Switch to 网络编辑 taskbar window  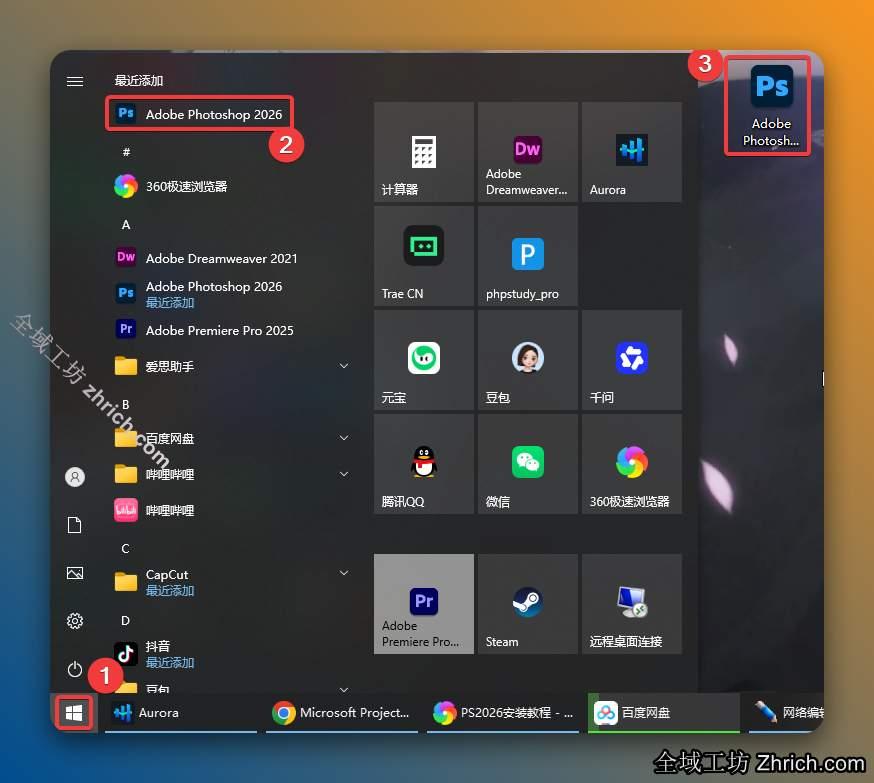pos(786,713)
